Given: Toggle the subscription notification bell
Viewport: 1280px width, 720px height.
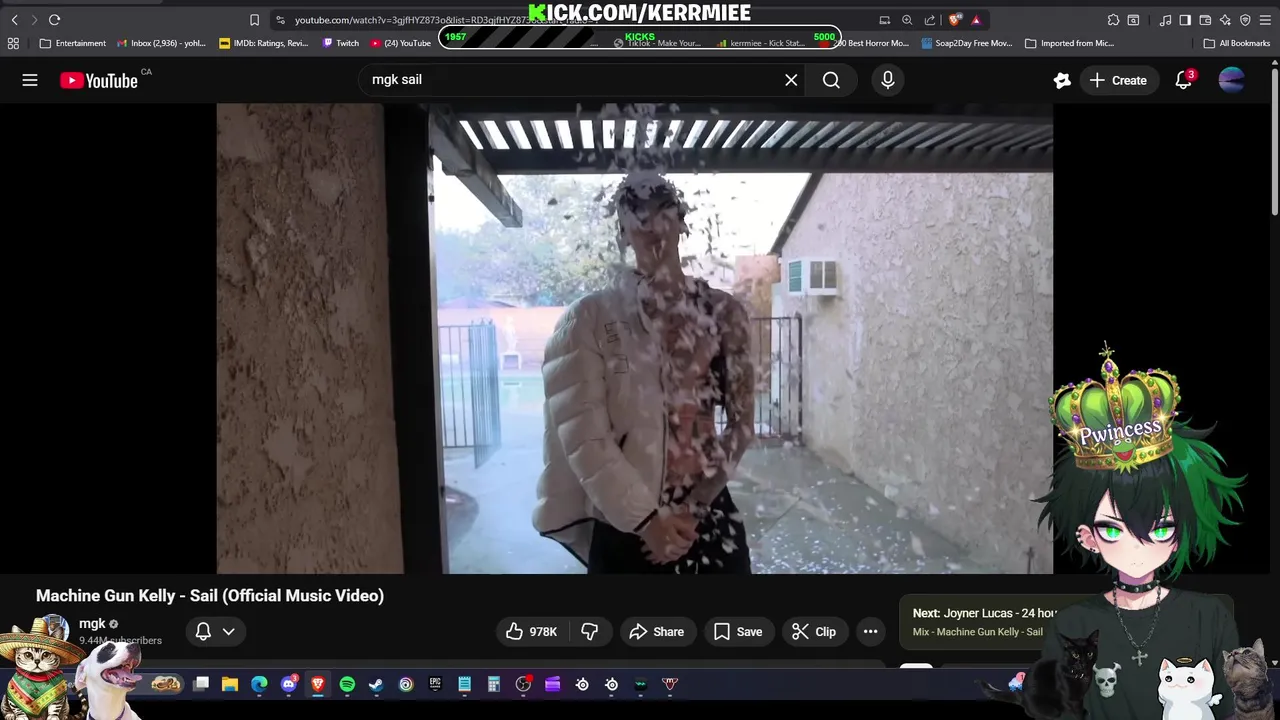Looking at the screenshot, I should point(203,631).
